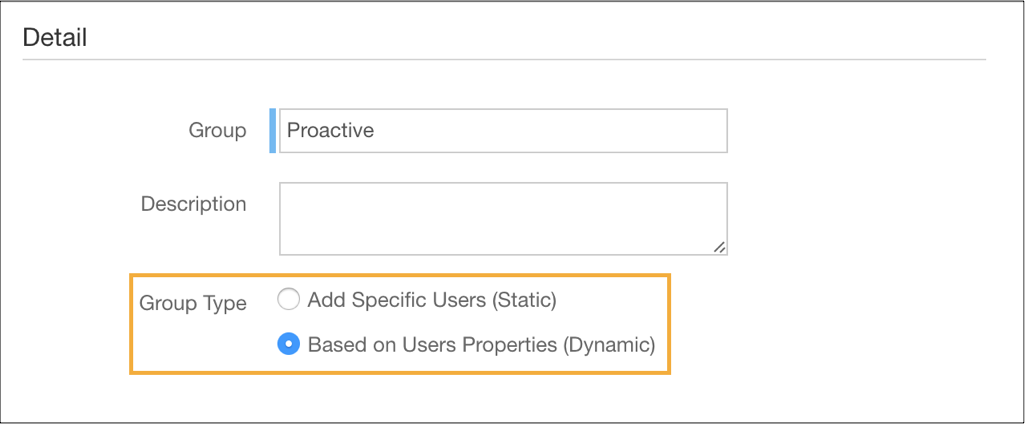Click the blue required marker beside Group
The width and height of the screenshot is (1025, 424).
tap(273, 131)
